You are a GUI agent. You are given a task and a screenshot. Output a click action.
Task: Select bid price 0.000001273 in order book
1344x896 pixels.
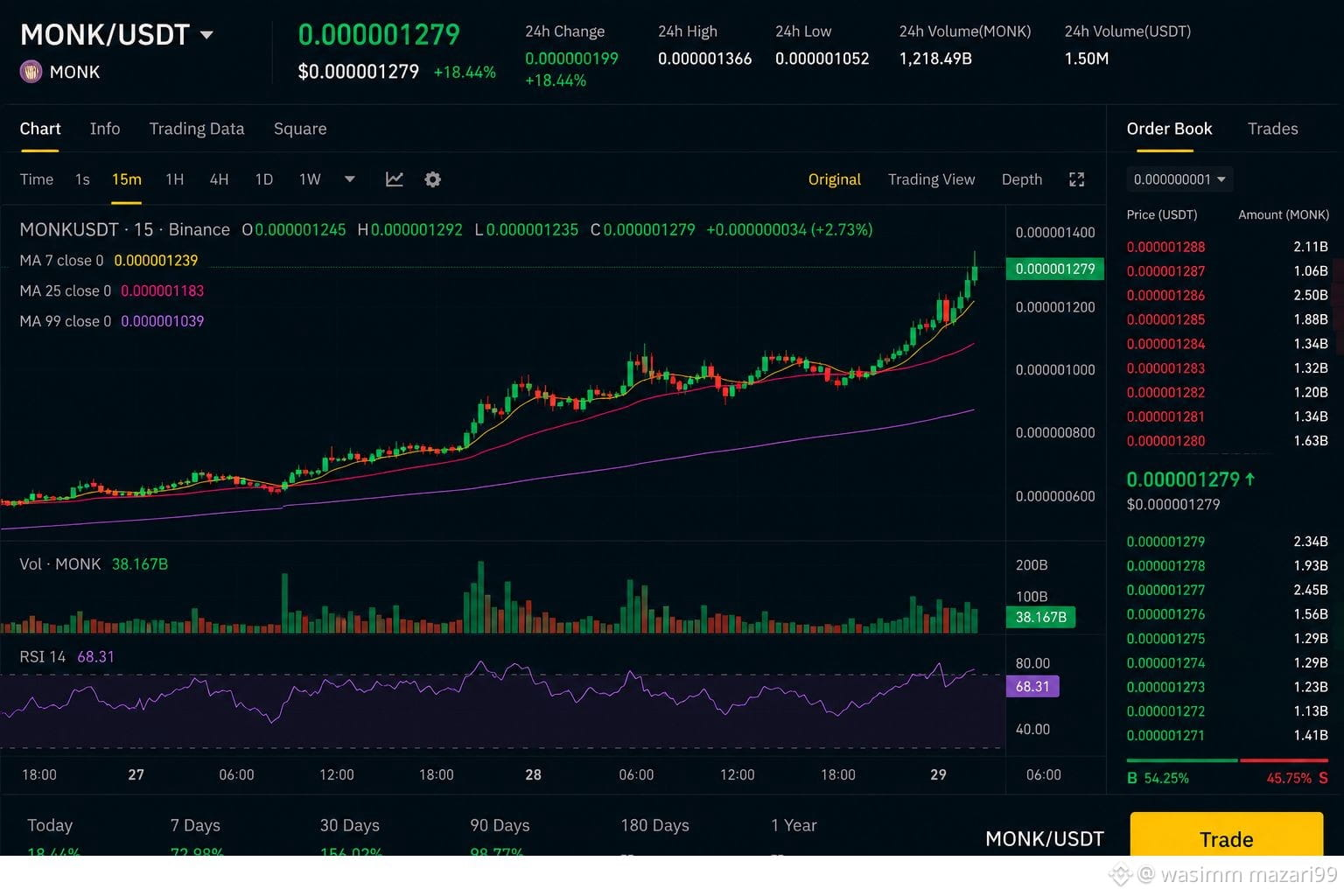[x=1165, y=687]
